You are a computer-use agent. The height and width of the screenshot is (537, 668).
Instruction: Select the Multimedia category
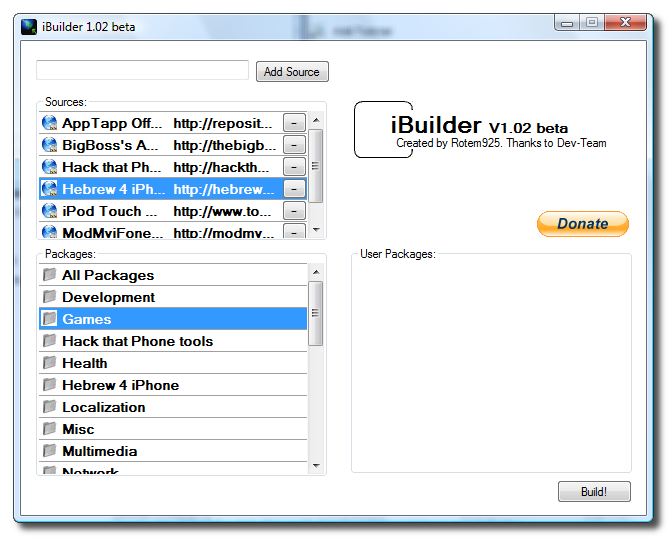pos(173,451)
